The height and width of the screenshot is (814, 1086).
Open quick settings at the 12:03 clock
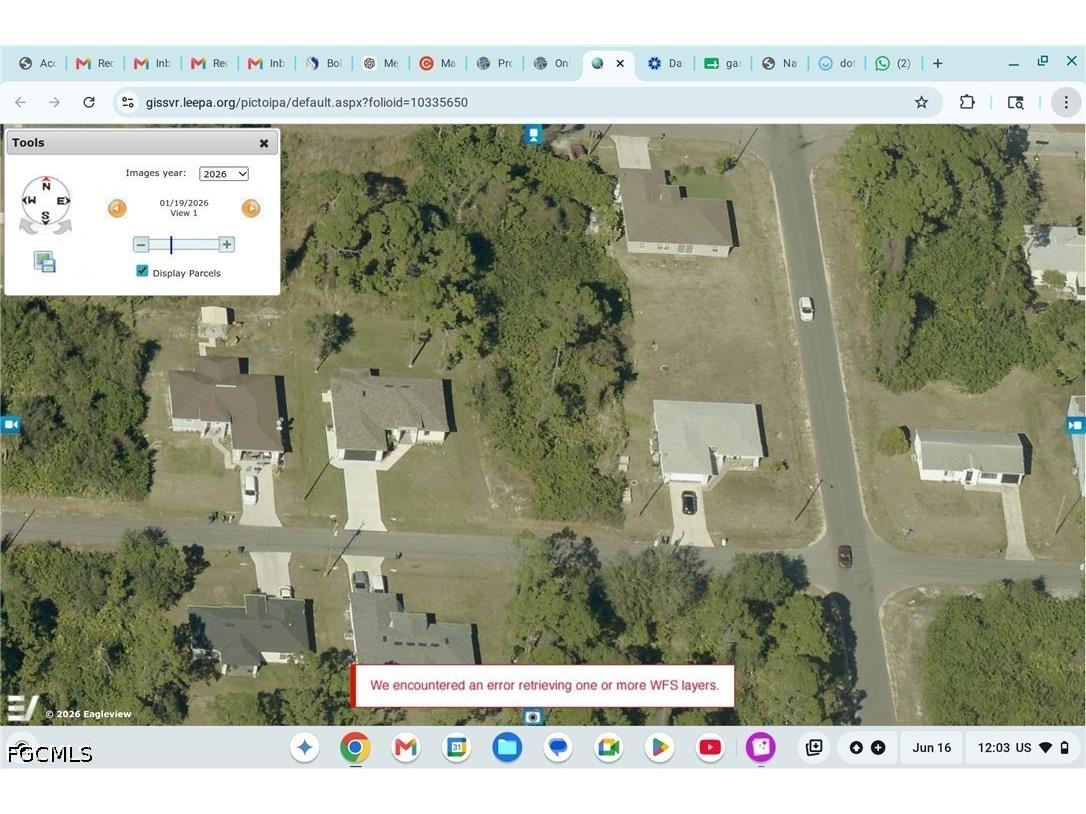point(1024,747)
